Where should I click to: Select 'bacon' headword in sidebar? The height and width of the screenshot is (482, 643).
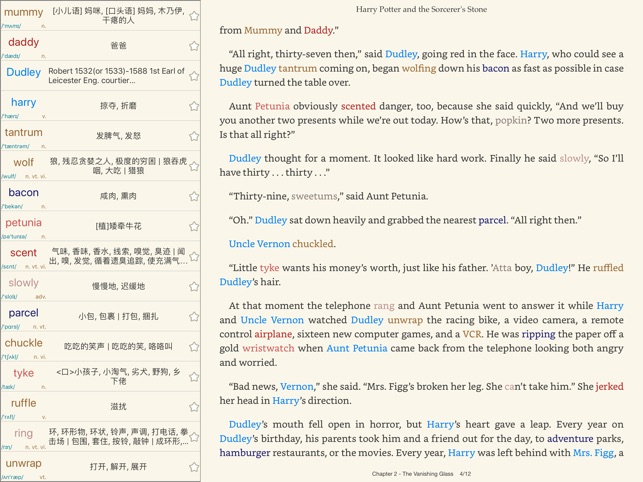23,192
